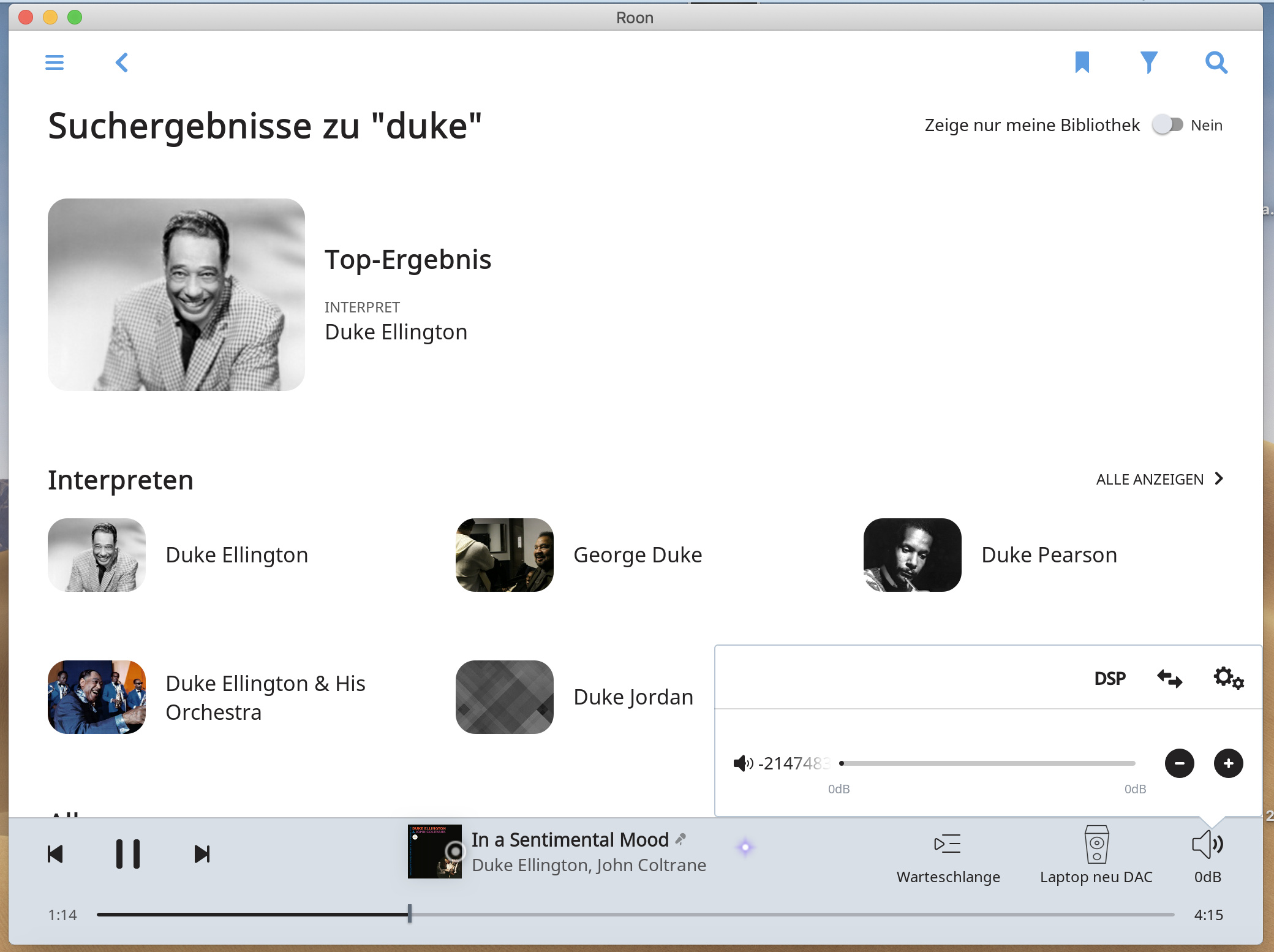Click the microphone lyrics icon beside title
Image resolution: width=1274 pixels, height=952 pixels.
[680, 839]
